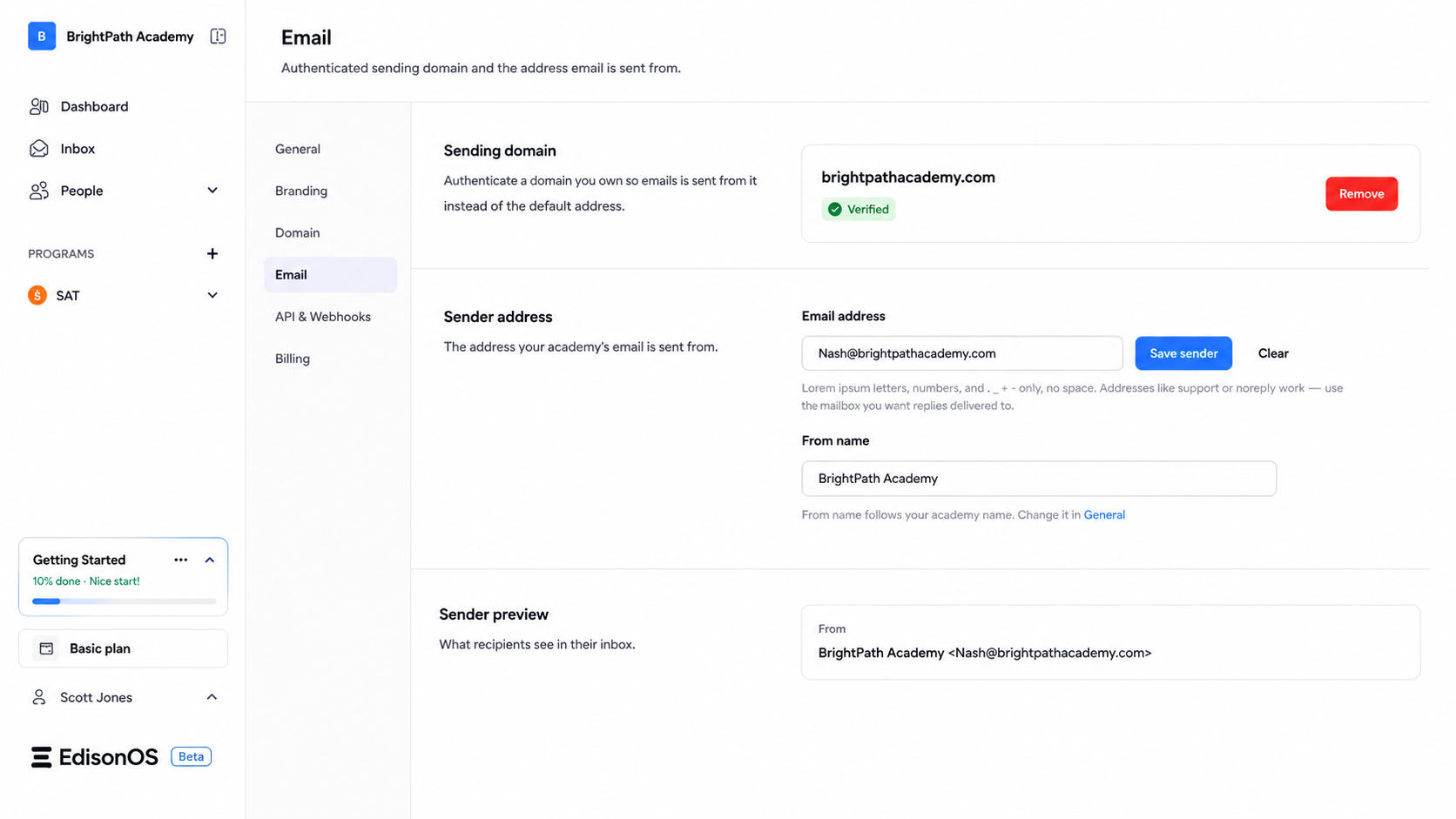
Task: Click the EdisonOS logo
Action: [95, 756]
